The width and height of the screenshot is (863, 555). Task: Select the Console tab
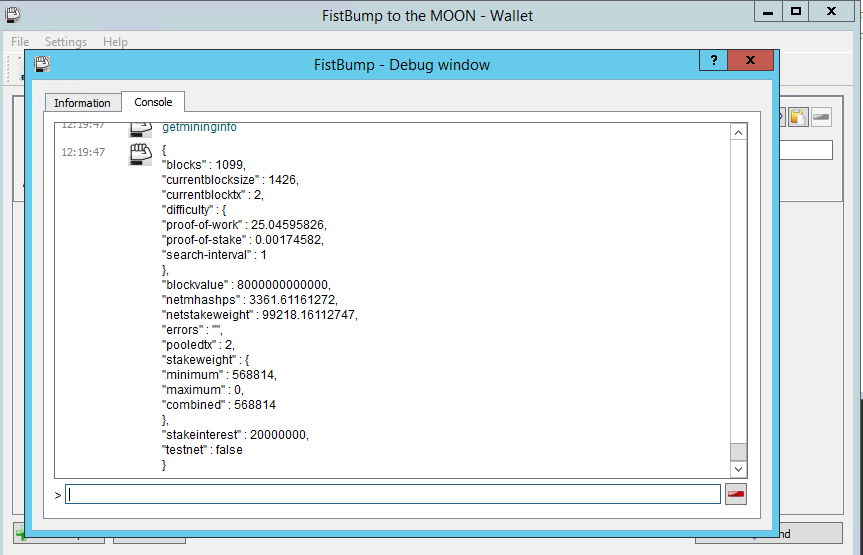click(153, 102)
